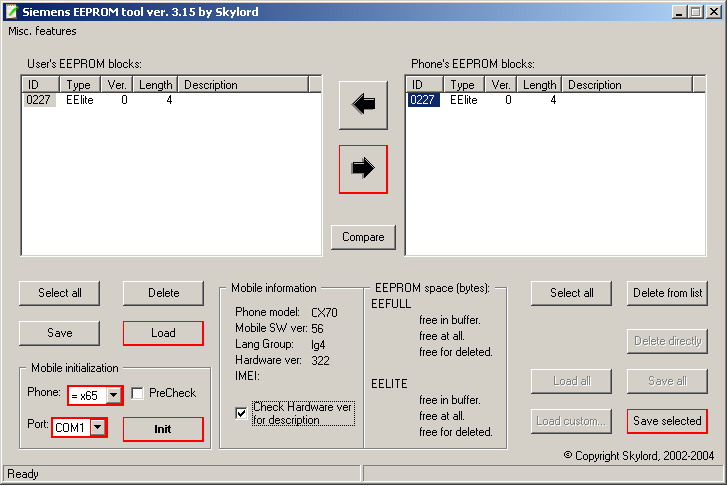Enable the PreCheck checkbox
This screenshot has height=486, width=728.
(x=137, y=393)
